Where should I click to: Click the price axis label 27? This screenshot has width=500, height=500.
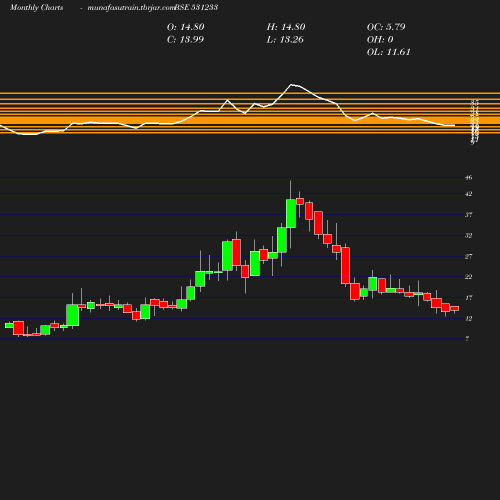tap(469, 256)
